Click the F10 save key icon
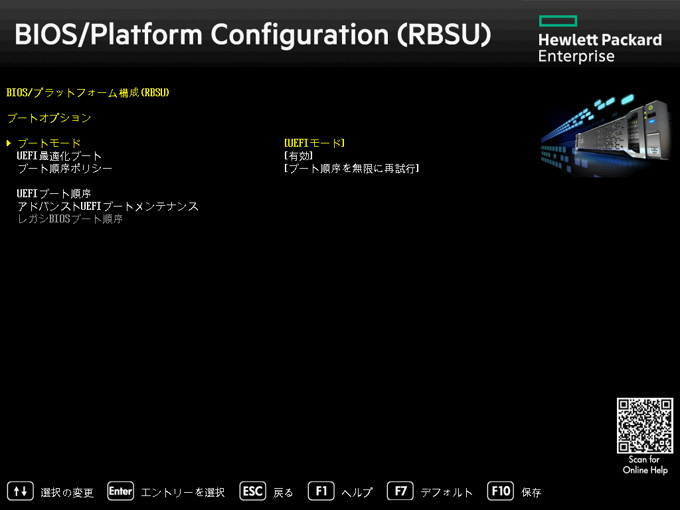 pos(500,491)
